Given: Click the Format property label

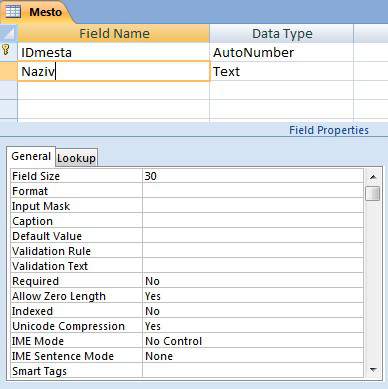Looking at the screenshot, I should [30, 191].
